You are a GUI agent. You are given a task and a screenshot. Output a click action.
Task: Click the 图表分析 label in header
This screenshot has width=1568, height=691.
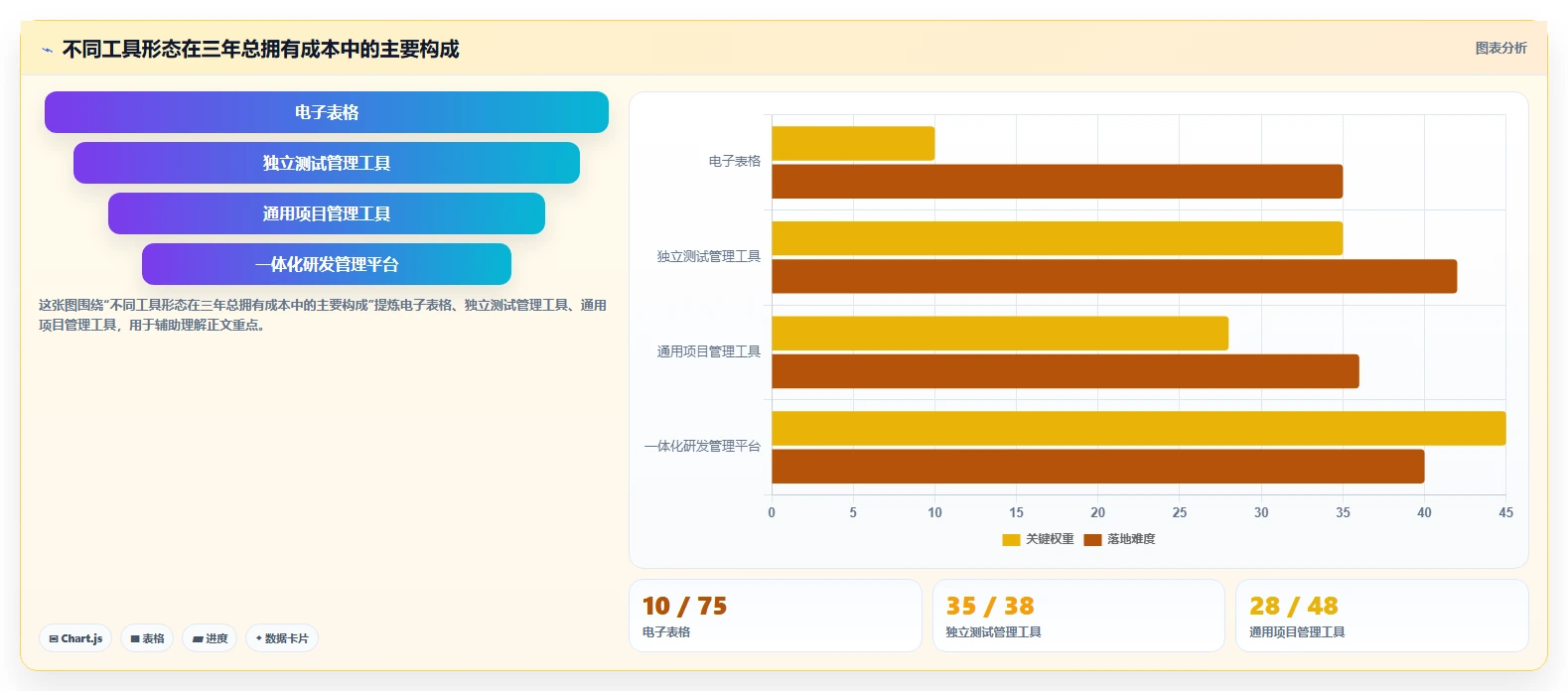point(1500,48)
